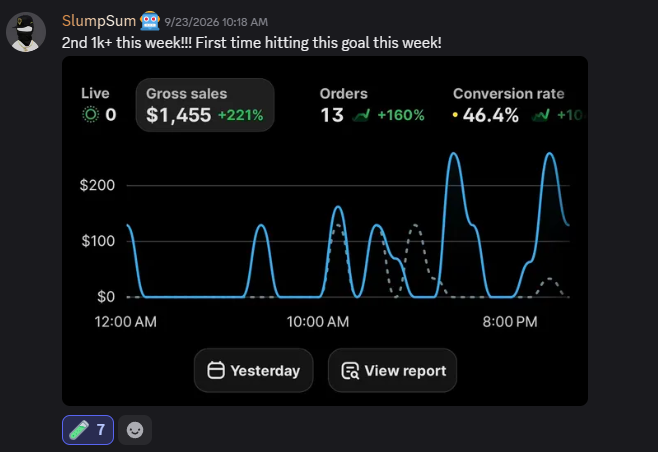
Task: Open the View report button
Action: [x=392, y=370]
